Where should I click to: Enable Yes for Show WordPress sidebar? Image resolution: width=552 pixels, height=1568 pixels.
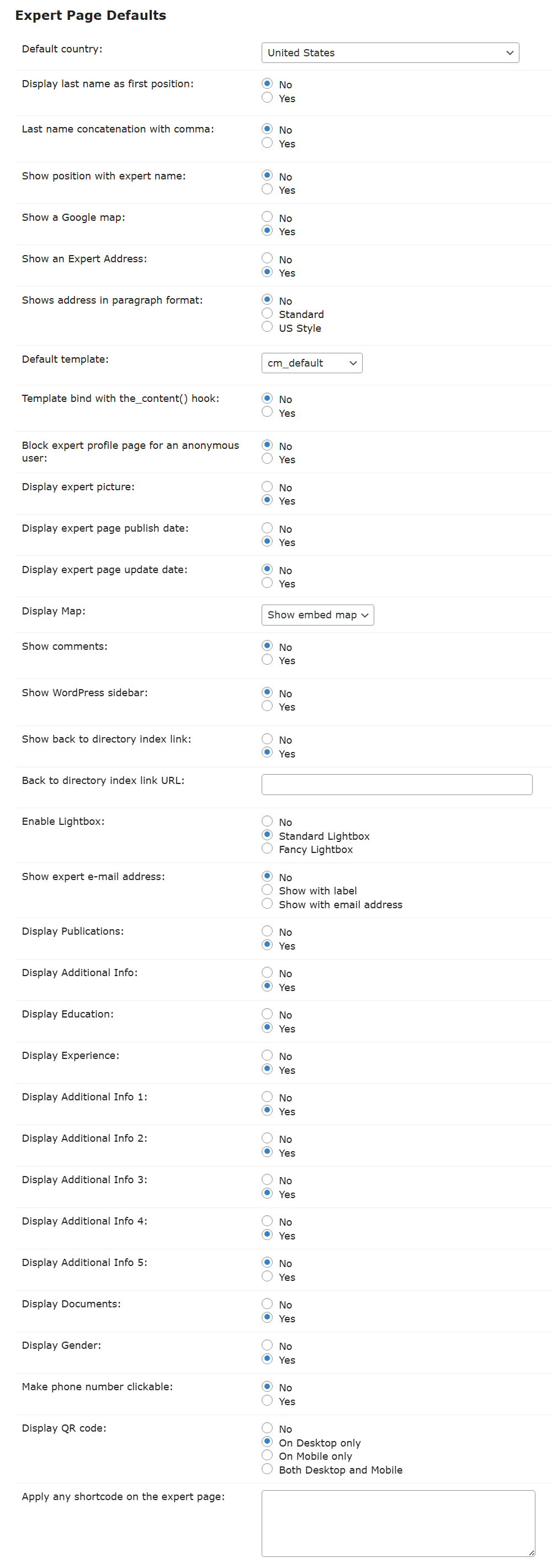(267, 706)
